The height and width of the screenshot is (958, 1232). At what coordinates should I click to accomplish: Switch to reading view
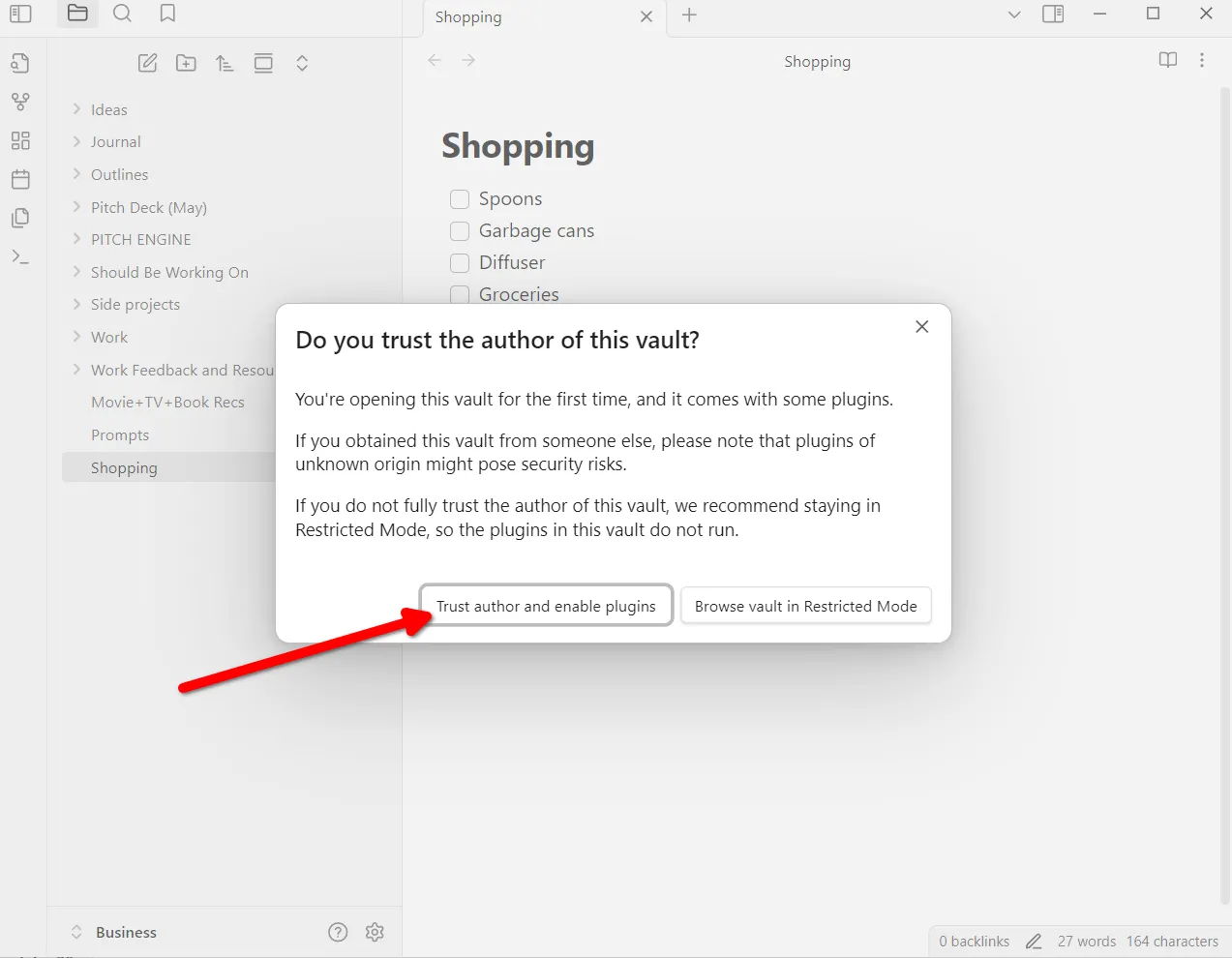(1167, 60)
